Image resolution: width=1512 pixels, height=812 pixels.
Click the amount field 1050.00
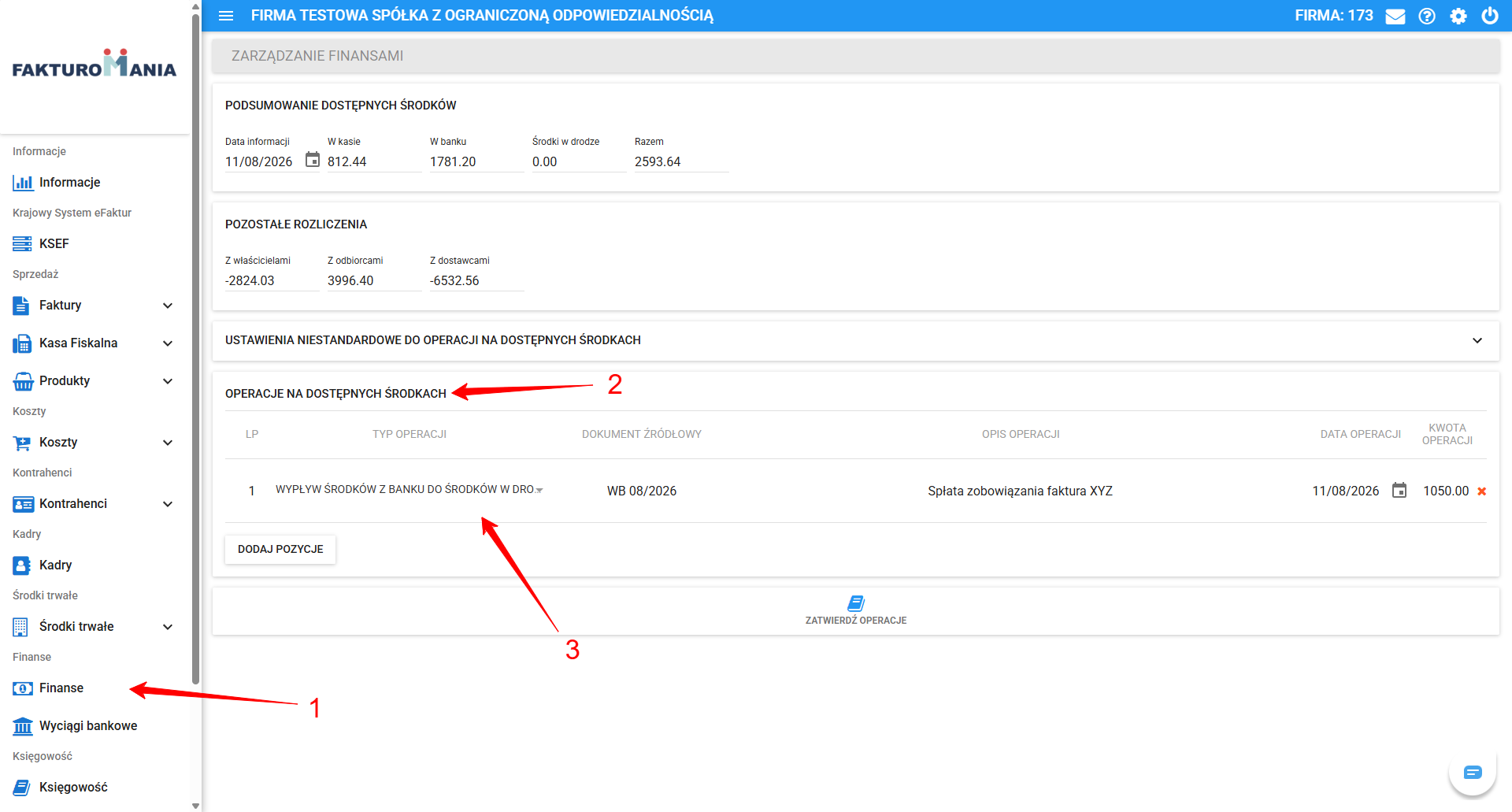[x=1446, y=491]
